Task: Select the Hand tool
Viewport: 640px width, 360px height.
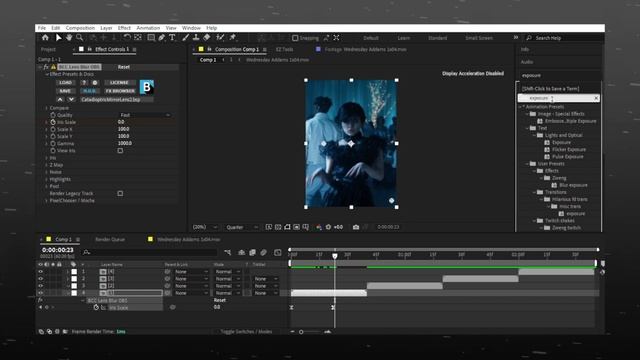Action: click(x=69, y=38)
